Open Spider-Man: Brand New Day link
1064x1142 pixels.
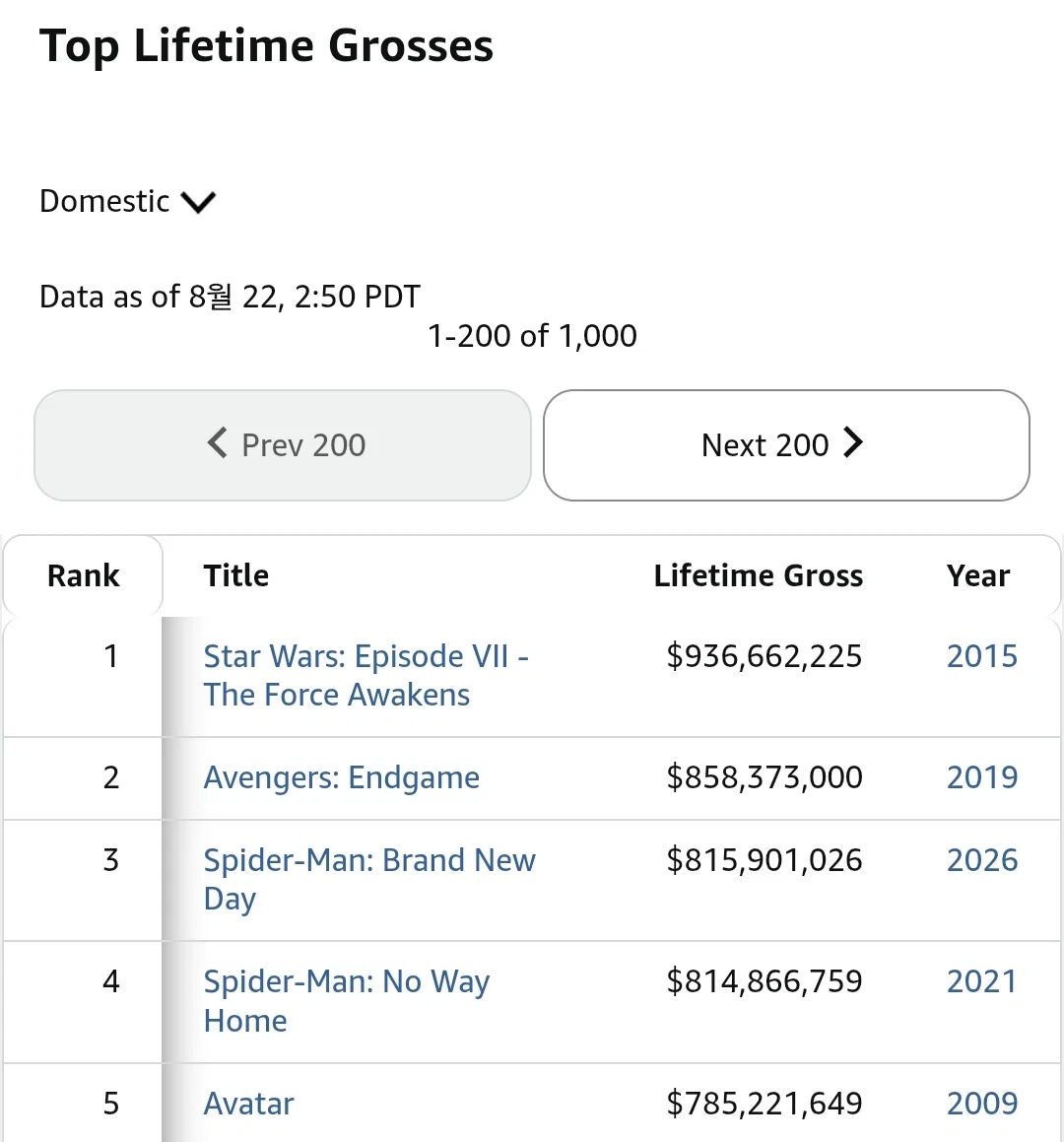(369, 879)
